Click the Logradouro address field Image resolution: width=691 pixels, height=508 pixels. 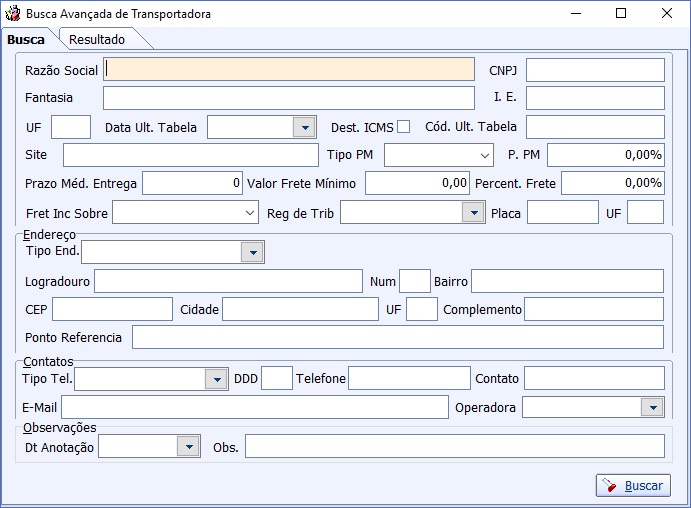[228, 281]
